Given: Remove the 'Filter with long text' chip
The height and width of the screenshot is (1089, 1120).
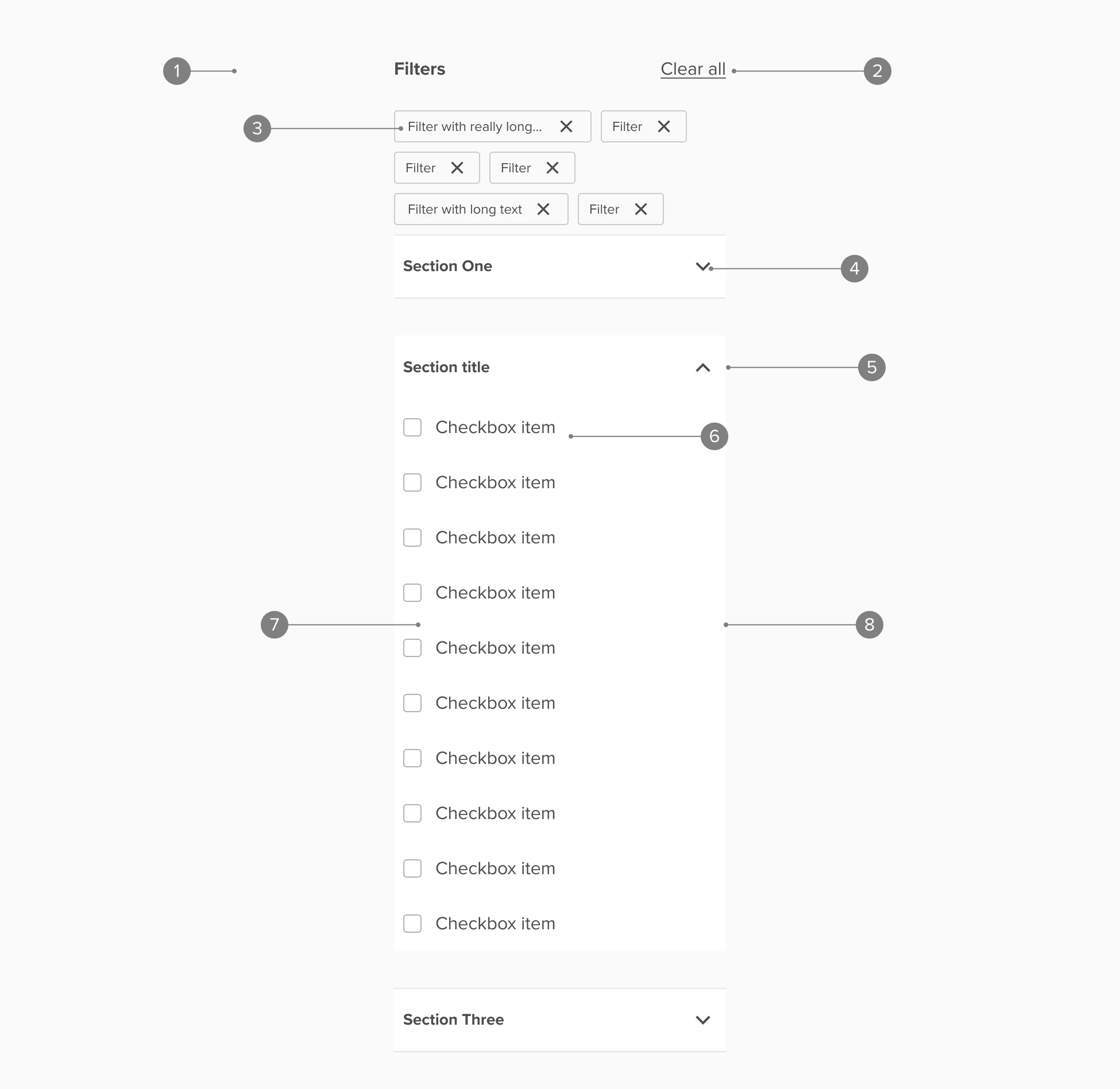Looking at the screenshot, I should point(543,209).
